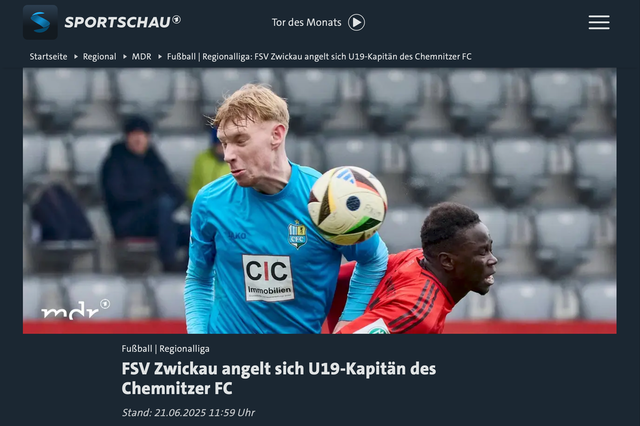Click the breadcrumb arrow after MDR
Image resolution: width=640 pixels, height=426 pixels.
[160, 57]
